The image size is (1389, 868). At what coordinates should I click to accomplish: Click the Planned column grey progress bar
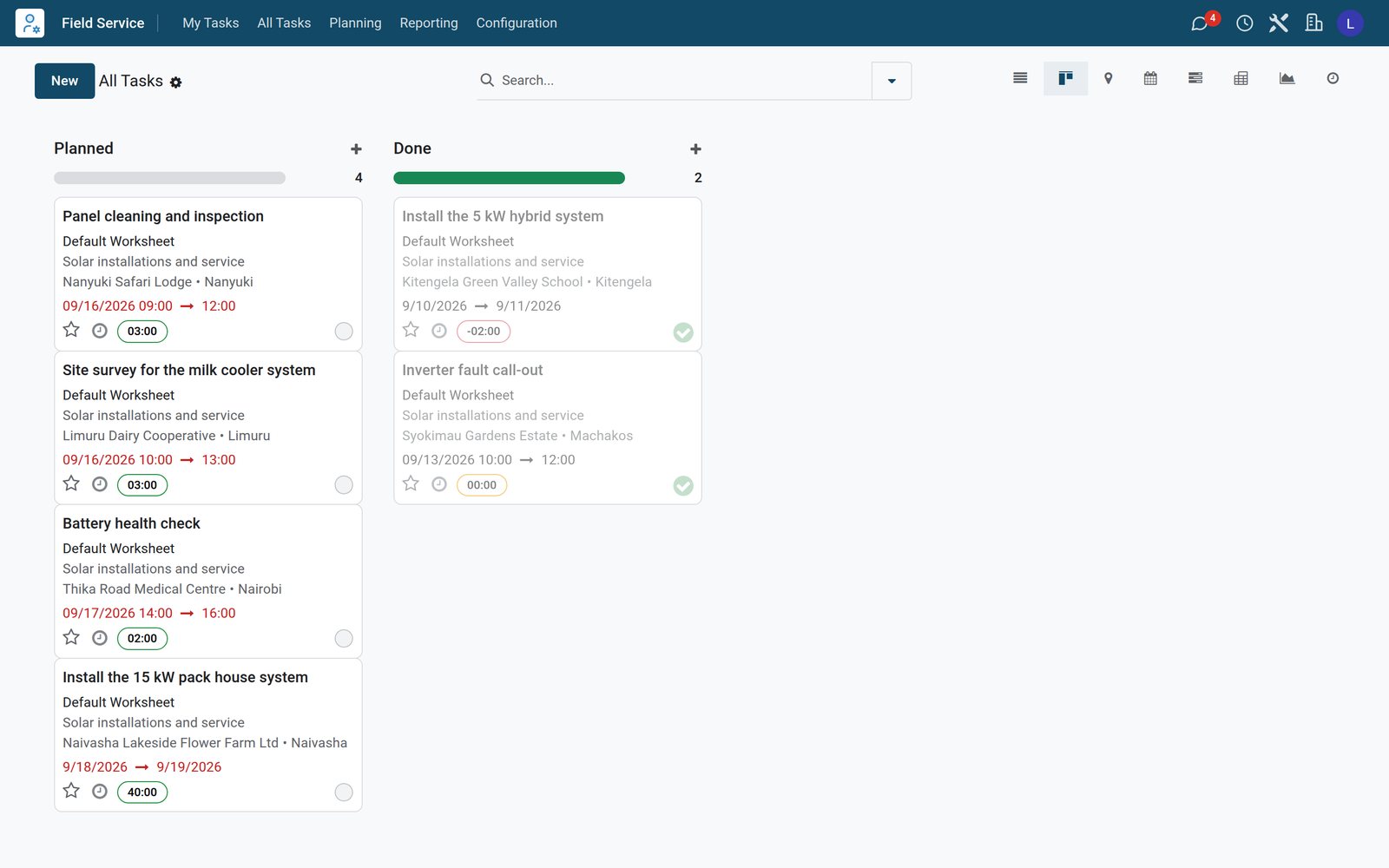[169, 178]
